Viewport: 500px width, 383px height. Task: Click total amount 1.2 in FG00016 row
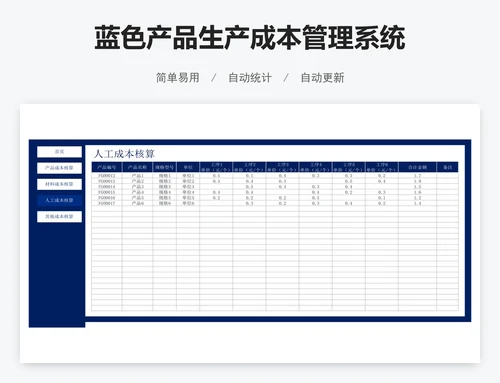click(x=418, y=198)
